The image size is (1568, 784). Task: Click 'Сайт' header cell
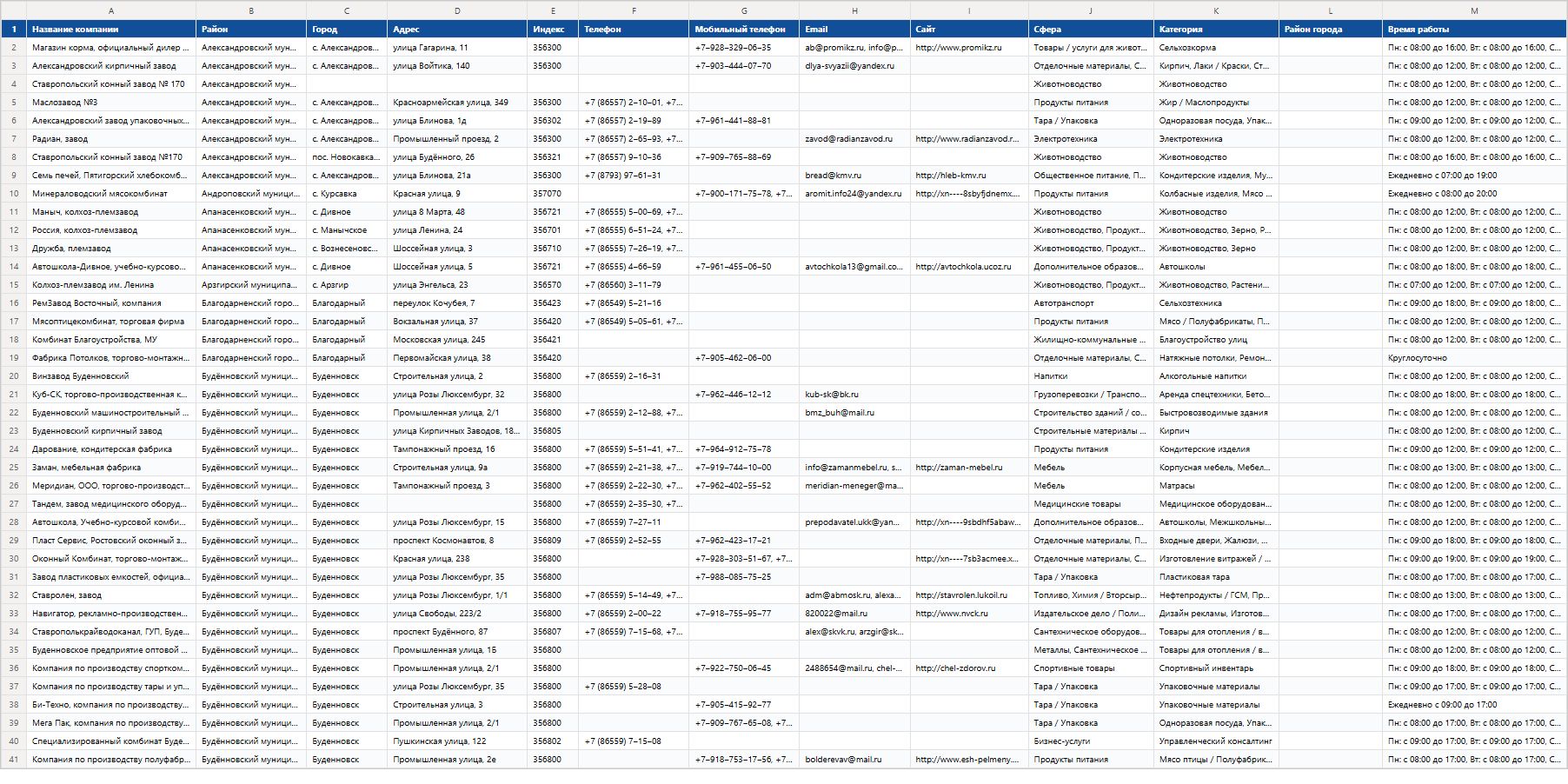point(969,30)
